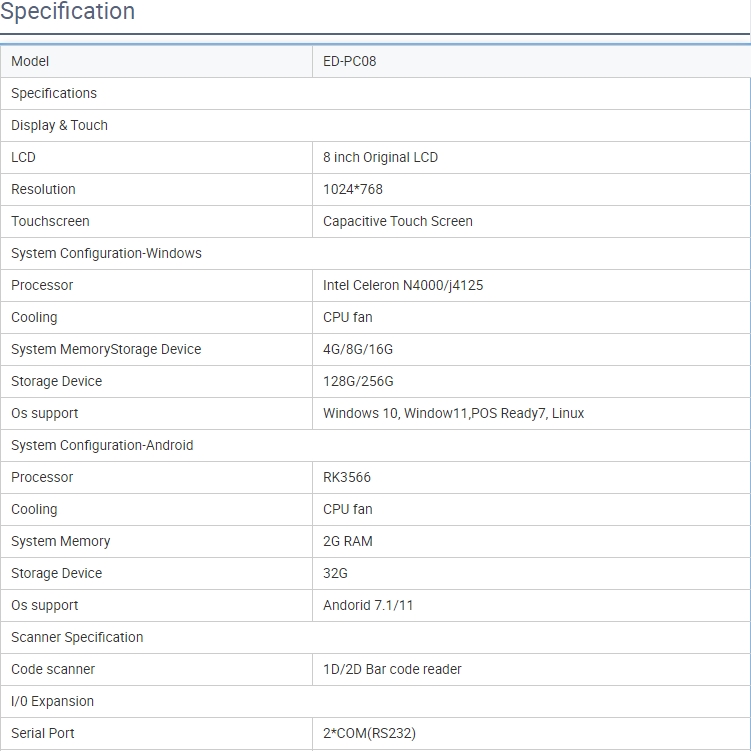This screenshot has height=751, width=751.
Task: Click 'System Configuration-Android' section row
Action: point(375,445)
